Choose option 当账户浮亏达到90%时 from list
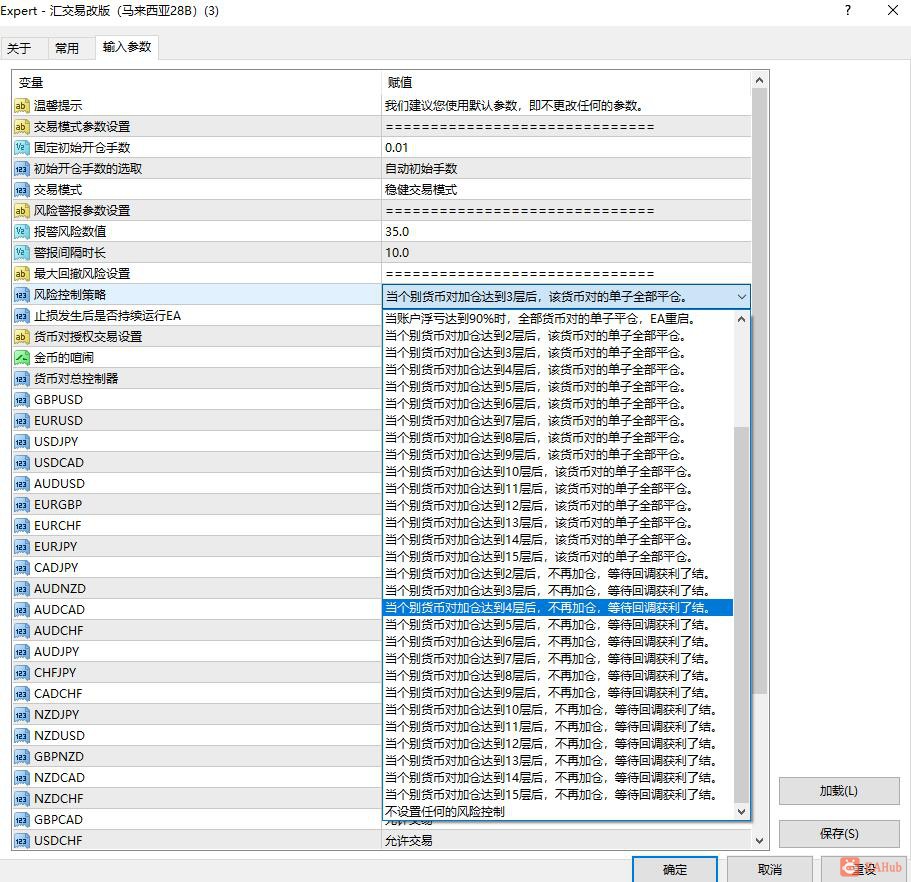The height and width of the screenshot is (882, 911). [x=540, y=318]
